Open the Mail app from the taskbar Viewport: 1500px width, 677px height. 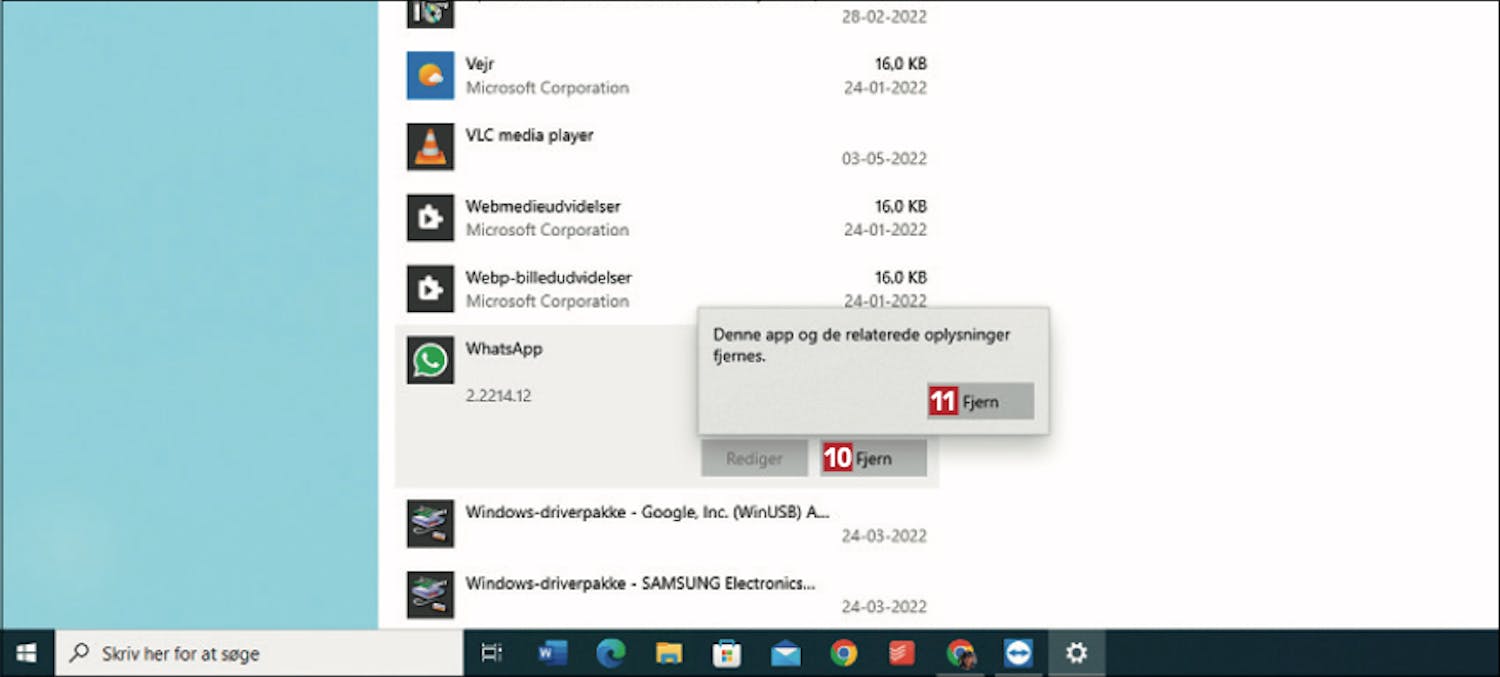click(785, 653)
